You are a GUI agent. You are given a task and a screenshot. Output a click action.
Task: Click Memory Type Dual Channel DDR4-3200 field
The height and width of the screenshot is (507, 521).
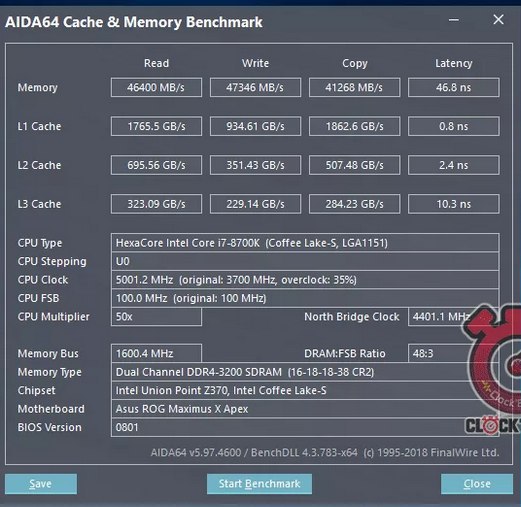click(305, 372)
